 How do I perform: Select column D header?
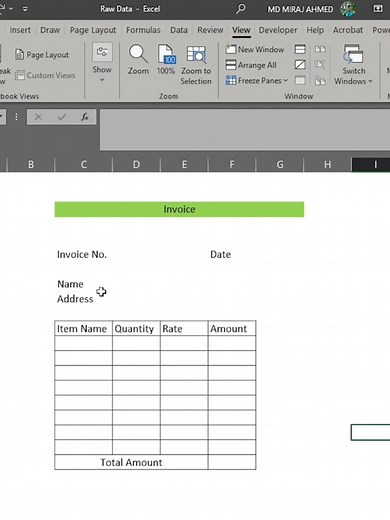coord(136,164)
